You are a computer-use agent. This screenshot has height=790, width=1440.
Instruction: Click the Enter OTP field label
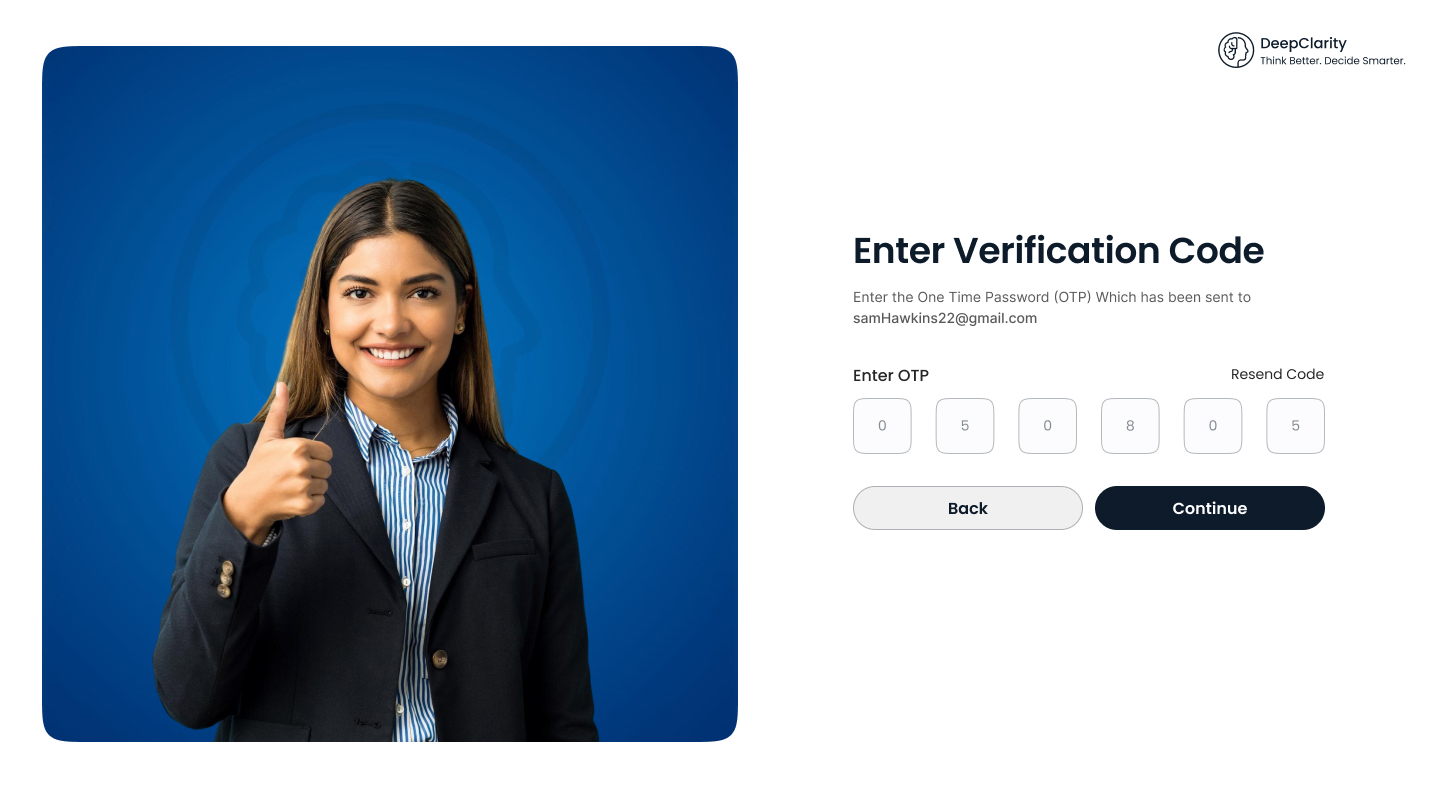[891, 376]
